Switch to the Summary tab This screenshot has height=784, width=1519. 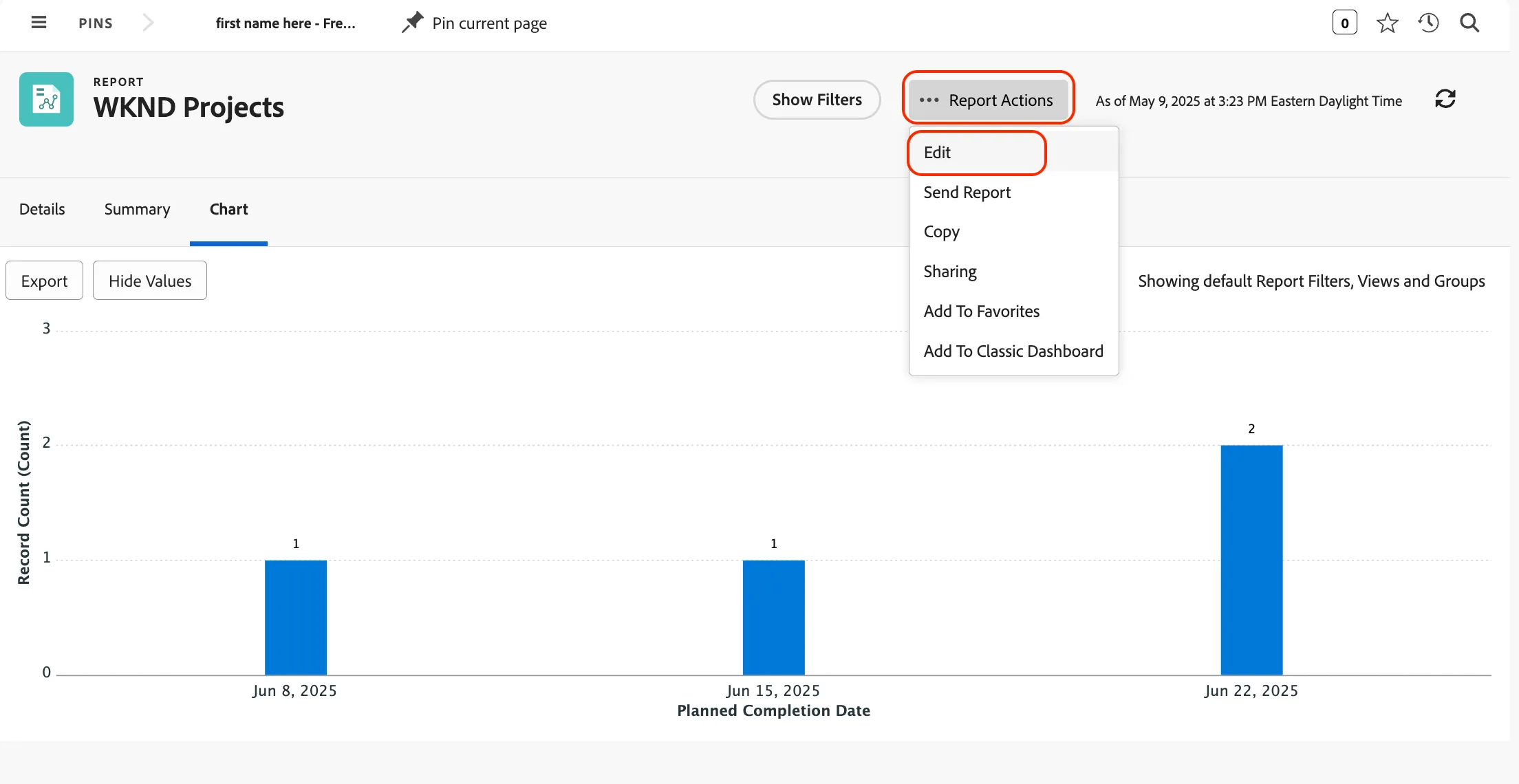137,209
